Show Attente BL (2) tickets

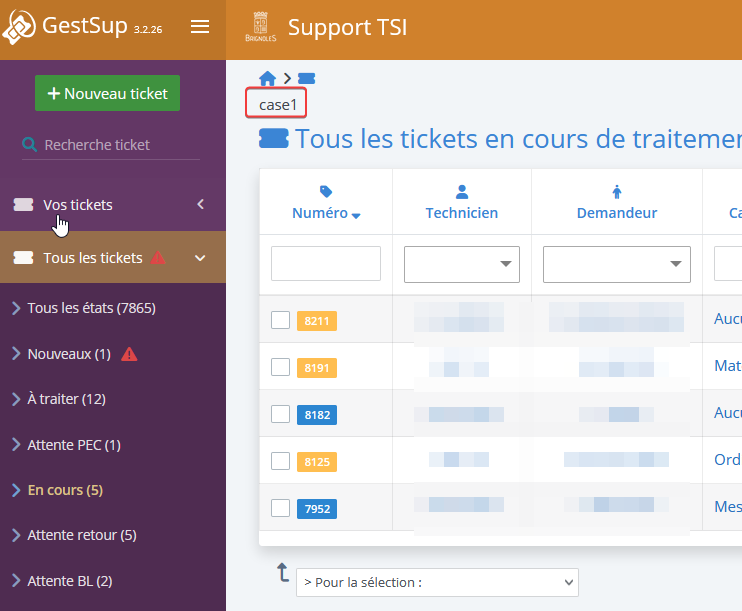click(70, 581)
